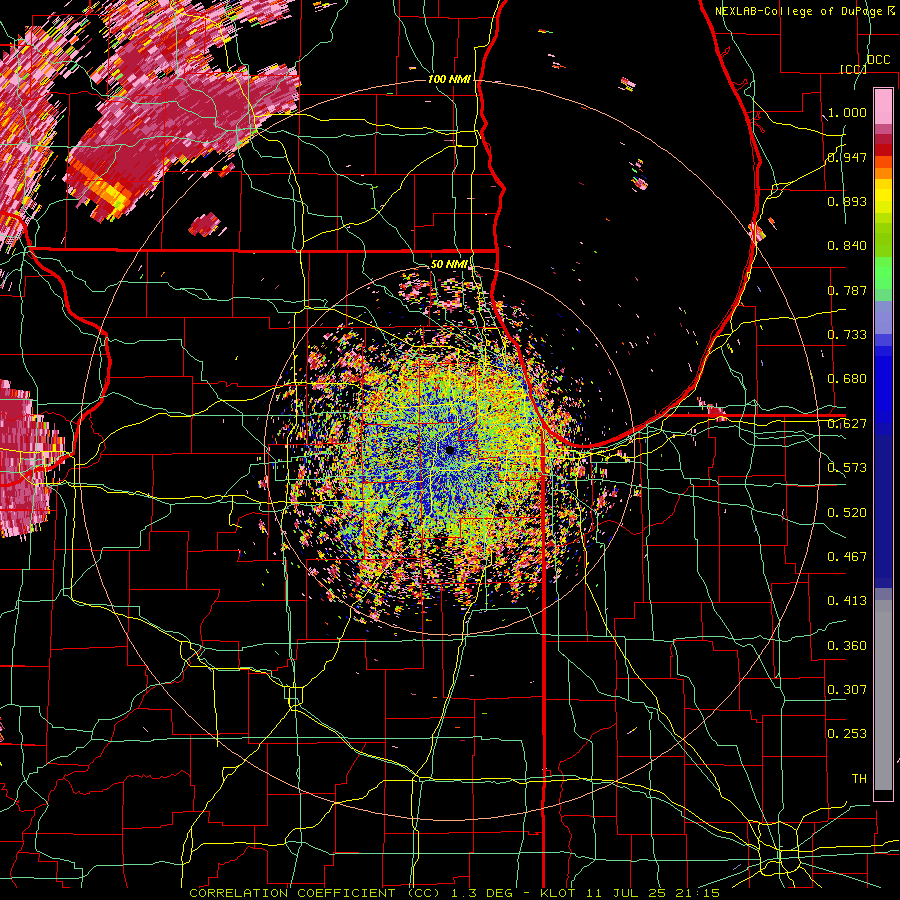Click the 0.253 scale value
The width and height of the screenshot is (900, 900).
point(847,734)
